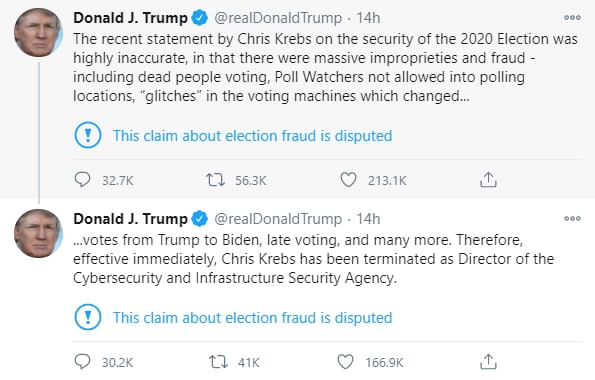
Task: Open the 14h timestamp of the second tweet
Action: coord(368,219)
